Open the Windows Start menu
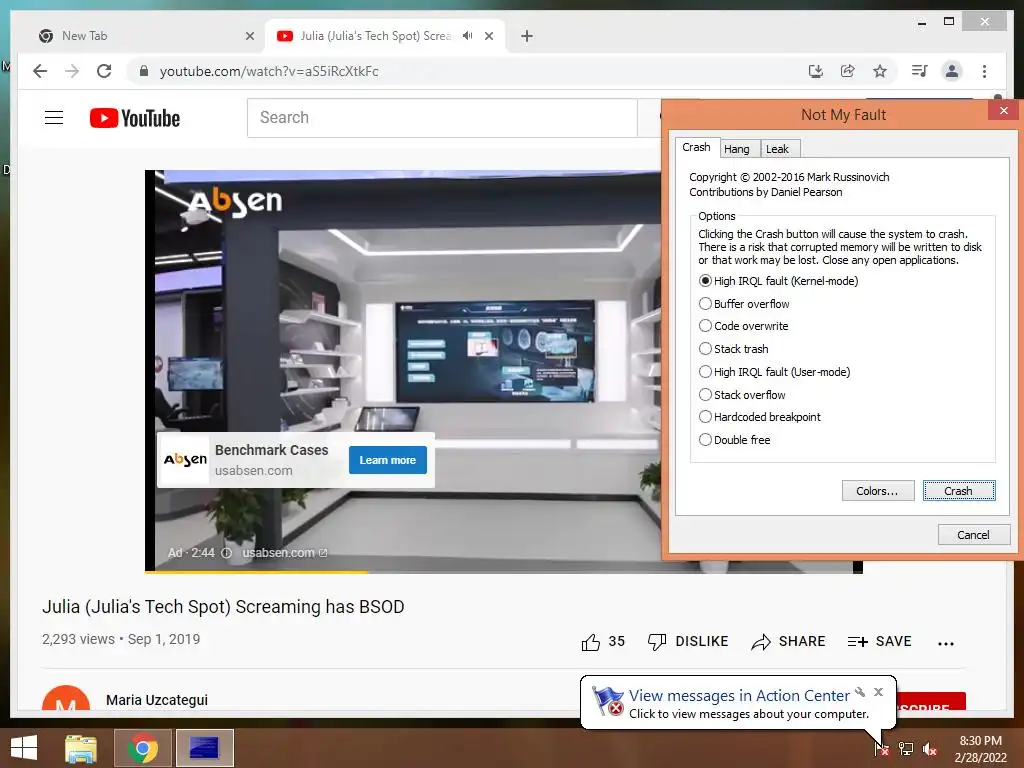Image resolution: width=1024 pixels, height=768 pixels. point(24,748)
